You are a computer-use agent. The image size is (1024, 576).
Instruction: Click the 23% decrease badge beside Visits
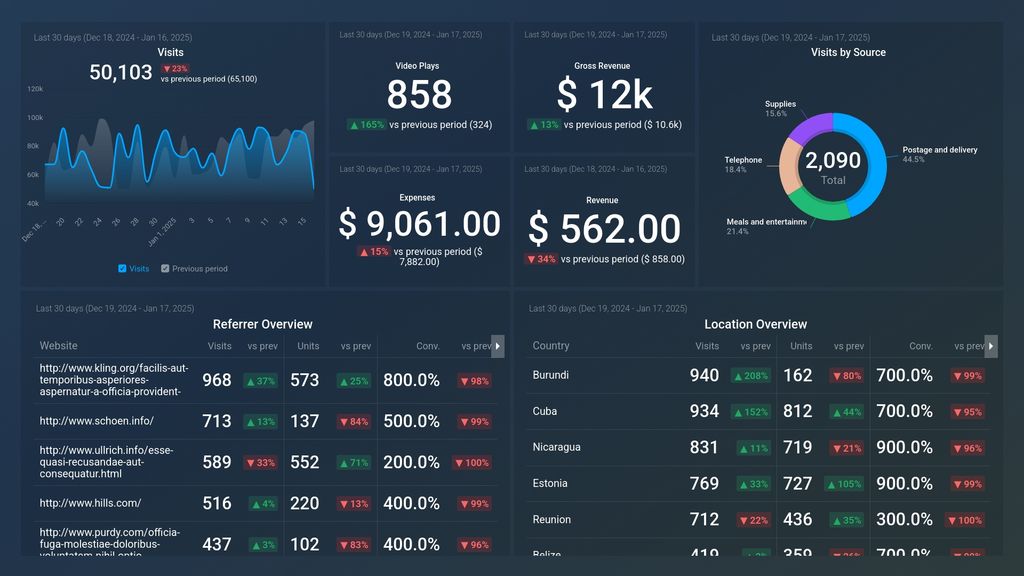(x=175, y=69)
